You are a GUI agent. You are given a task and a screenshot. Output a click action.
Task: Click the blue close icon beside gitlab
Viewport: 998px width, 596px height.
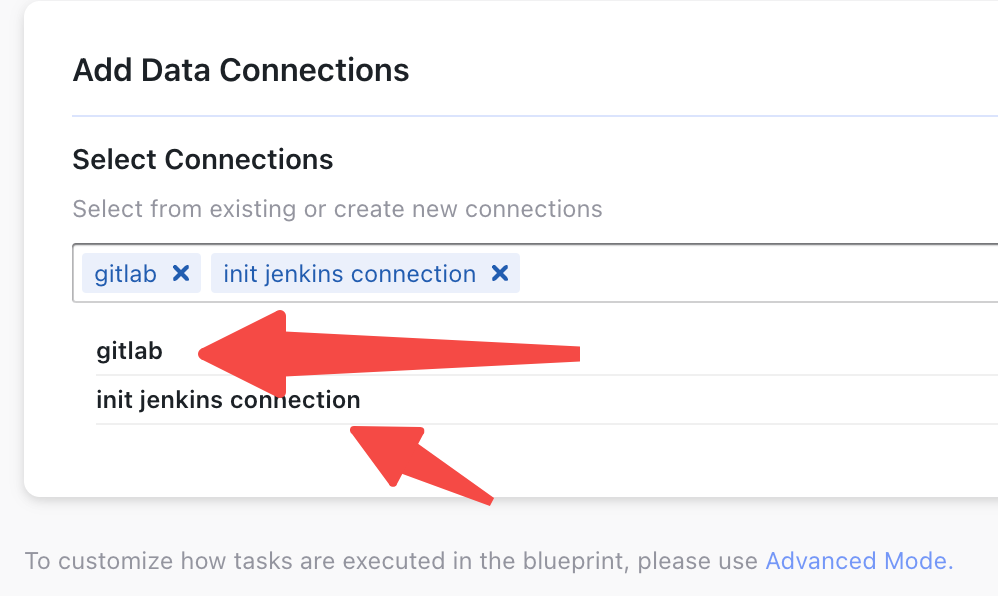coord(181,273)
